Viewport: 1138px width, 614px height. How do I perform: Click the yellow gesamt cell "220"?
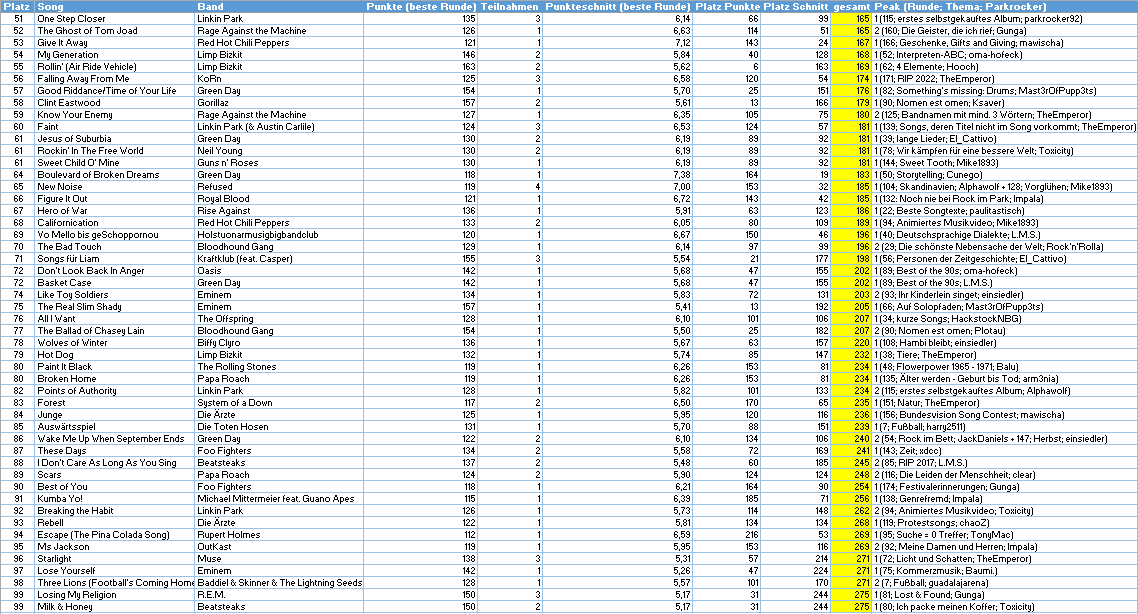coord(851,343)
